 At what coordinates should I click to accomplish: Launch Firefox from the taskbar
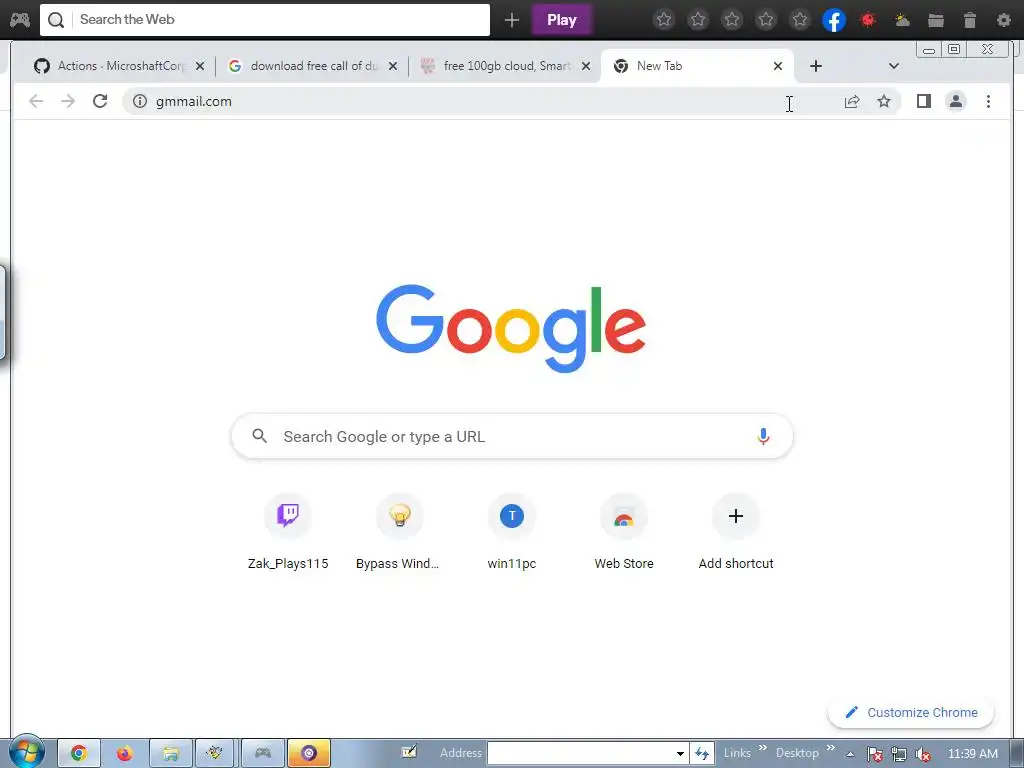click(125, 754)
